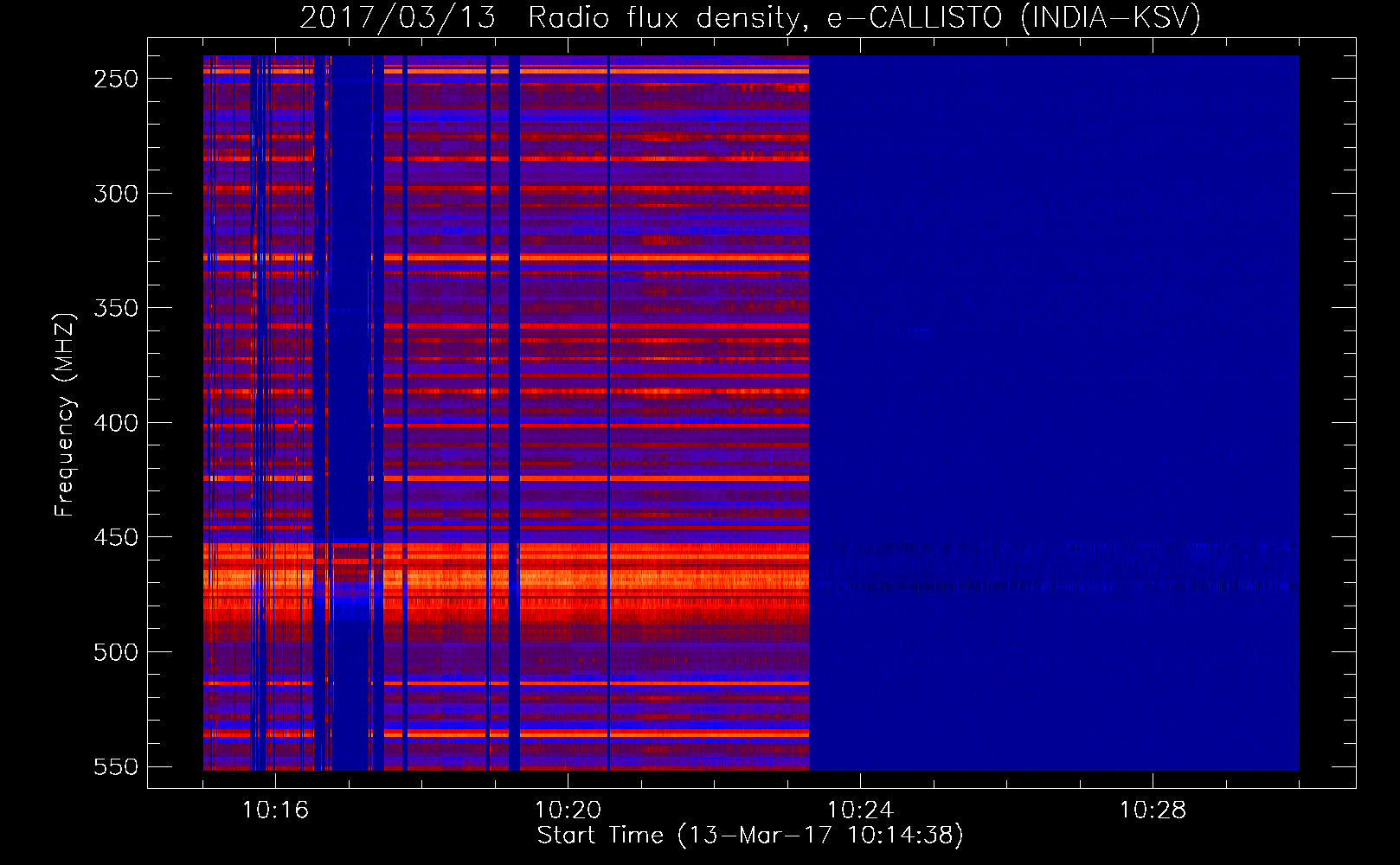Click the 10:28 time tick label
The height and width of the screenshot is (865, 1400).
(x=1153, y=811)
